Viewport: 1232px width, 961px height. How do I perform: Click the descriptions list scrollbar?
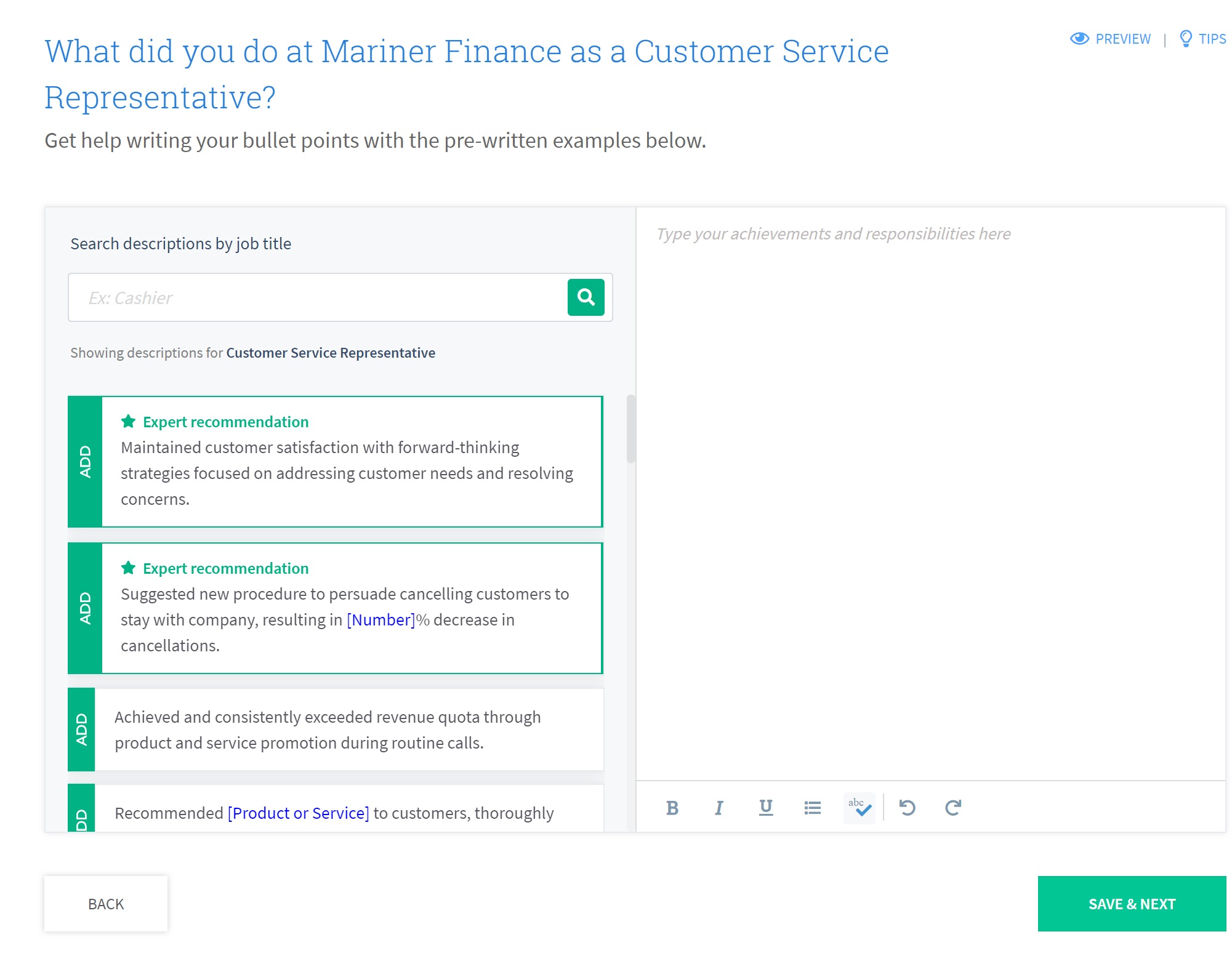[x=630, y=428]
